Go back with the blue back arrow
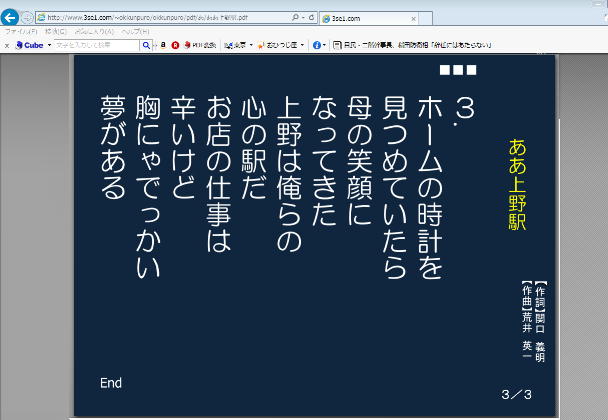Image resolution: width=608 pixels, height=420 pixels. [10, 17]
